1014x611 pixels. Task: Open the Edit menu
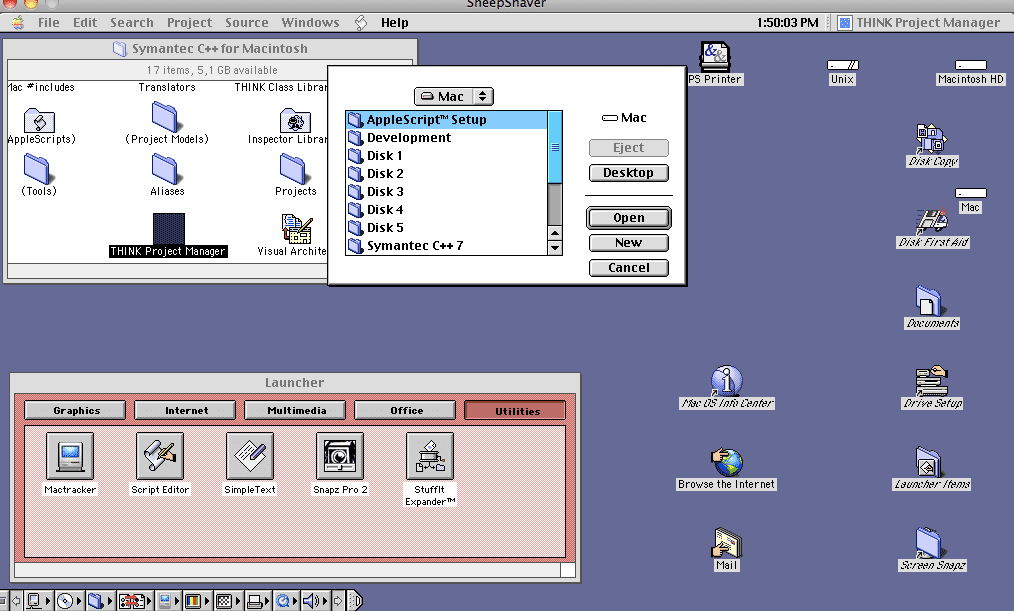click(85, 23)
